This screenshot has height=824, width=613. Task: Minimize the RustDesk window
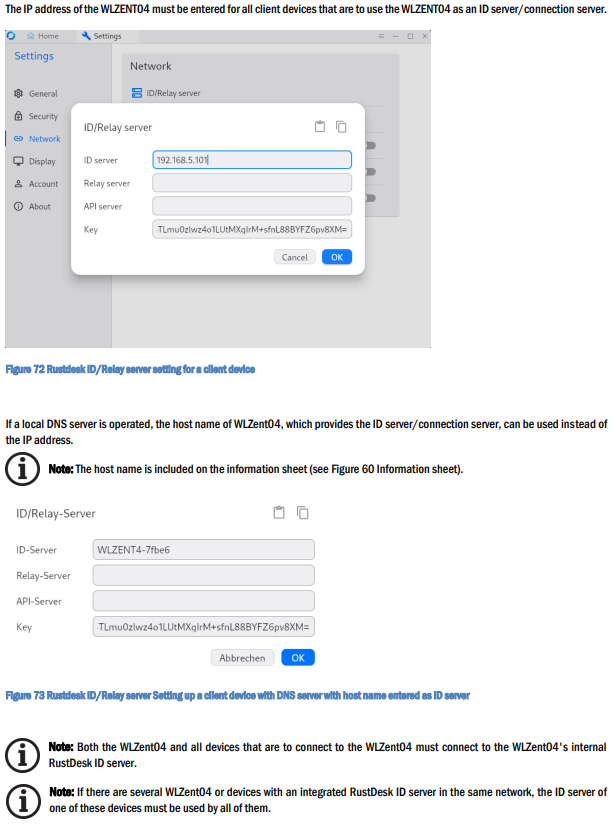coord(396,36)
